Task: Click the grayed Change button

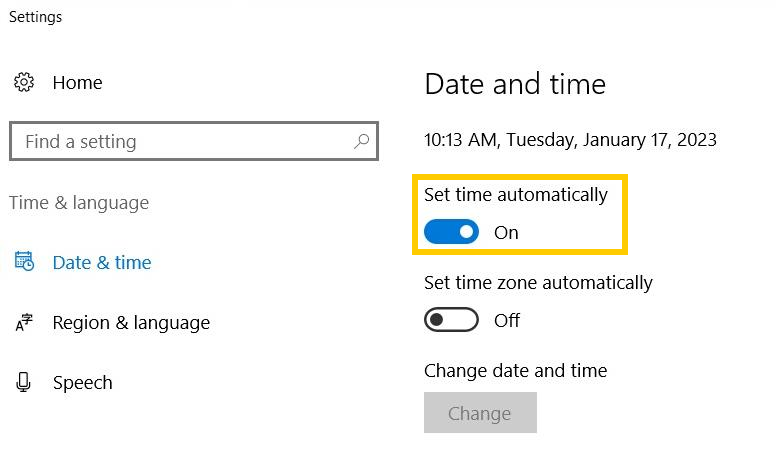Action: pyautogui.click(x=480, y=412)
